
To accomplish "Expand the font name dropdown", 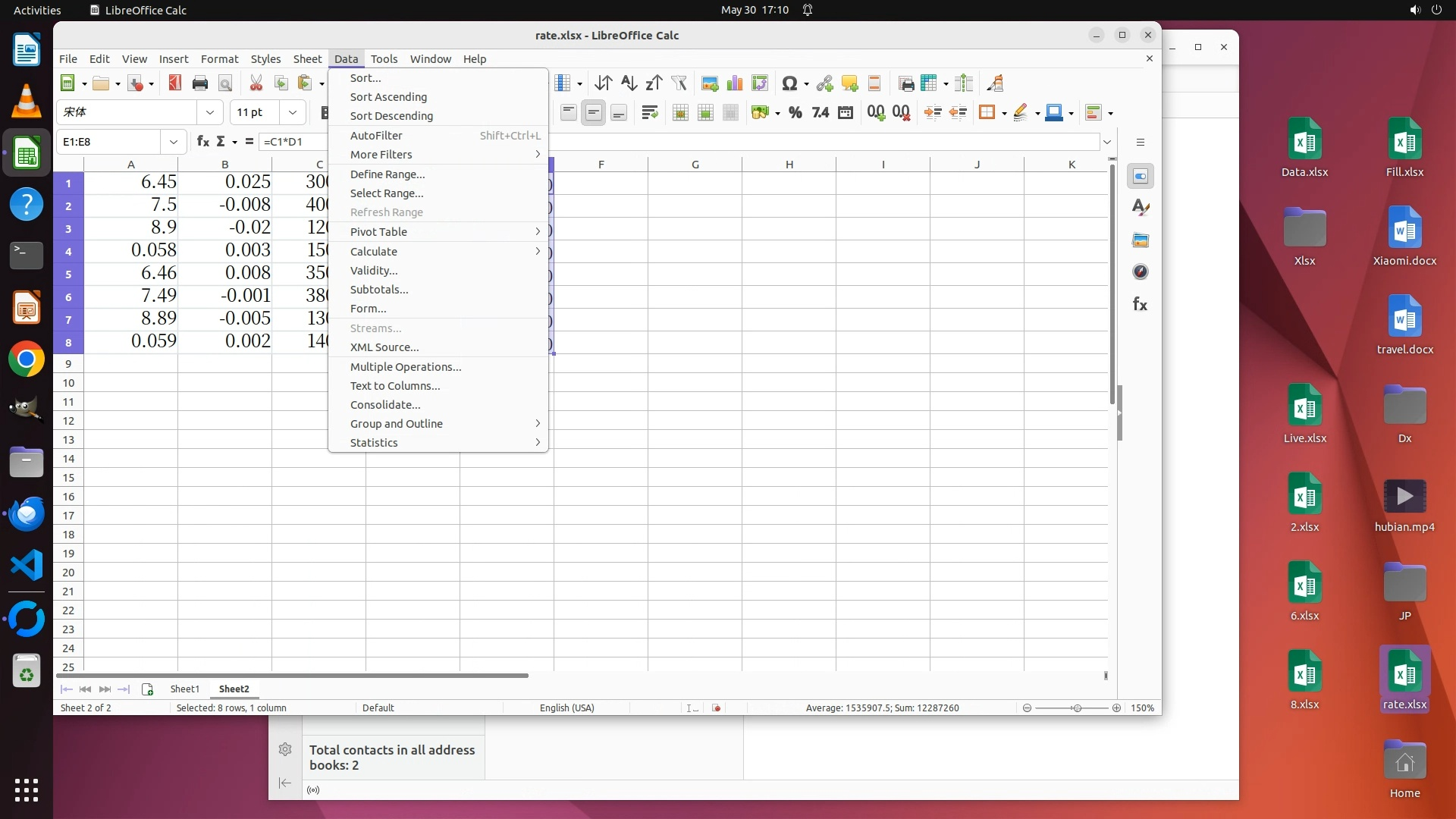I will coord(209,113).
